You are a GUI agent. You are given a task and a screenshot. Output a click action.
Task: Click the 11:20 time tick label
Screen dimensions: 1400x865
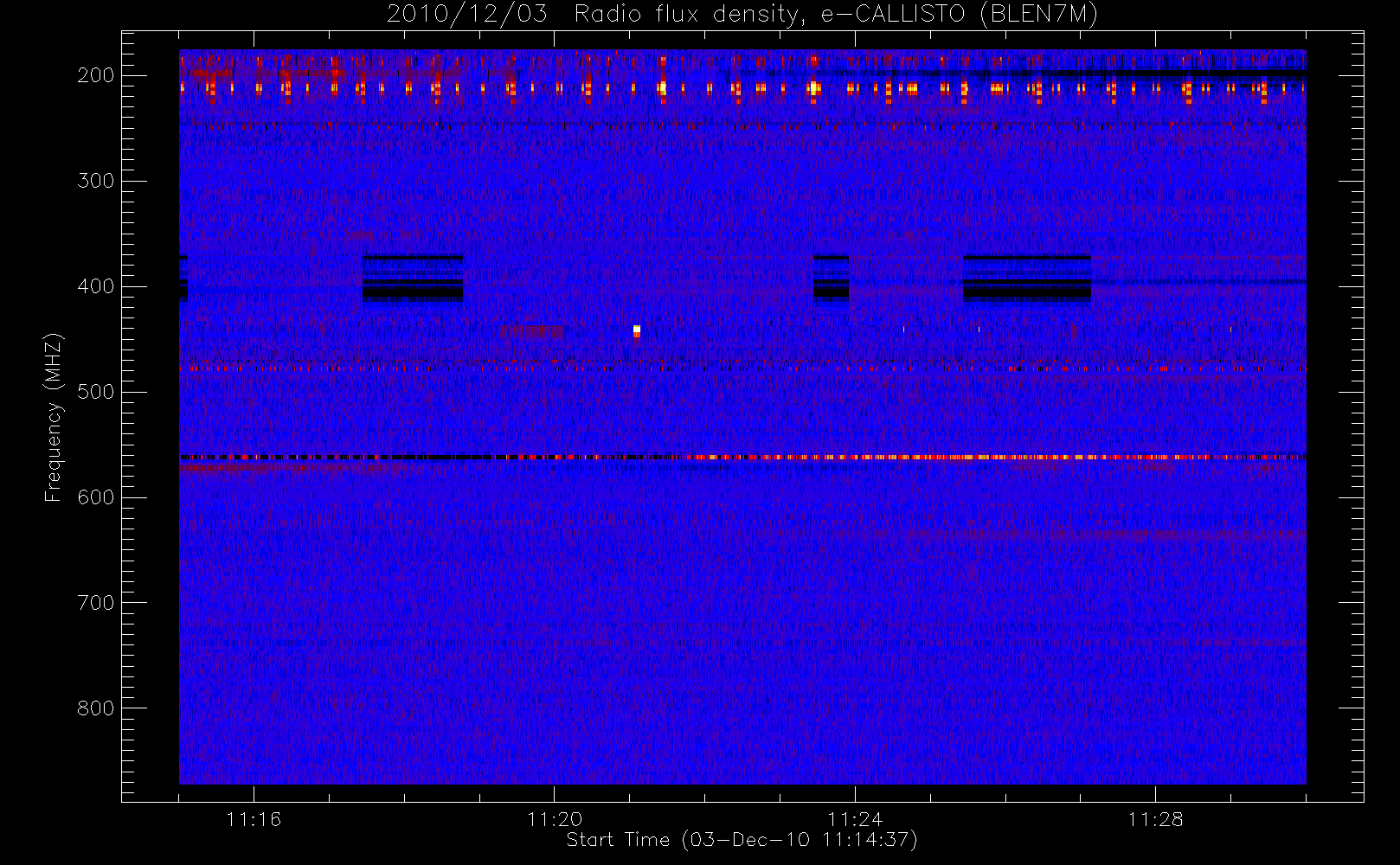(x=554, y=819)
